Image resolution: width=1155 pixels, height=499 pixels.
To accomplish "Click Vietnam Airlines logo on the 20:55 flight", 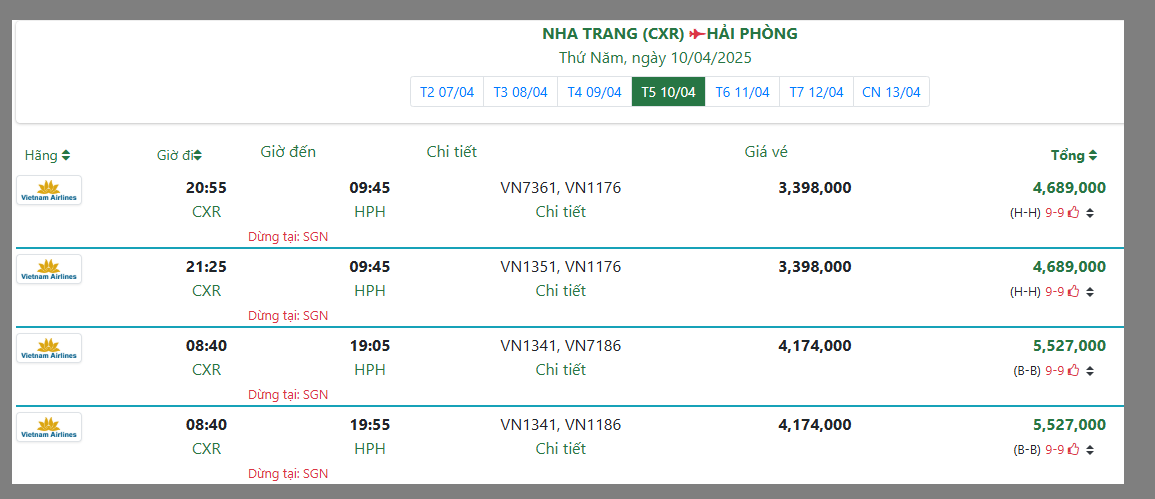I will (49, 190).
